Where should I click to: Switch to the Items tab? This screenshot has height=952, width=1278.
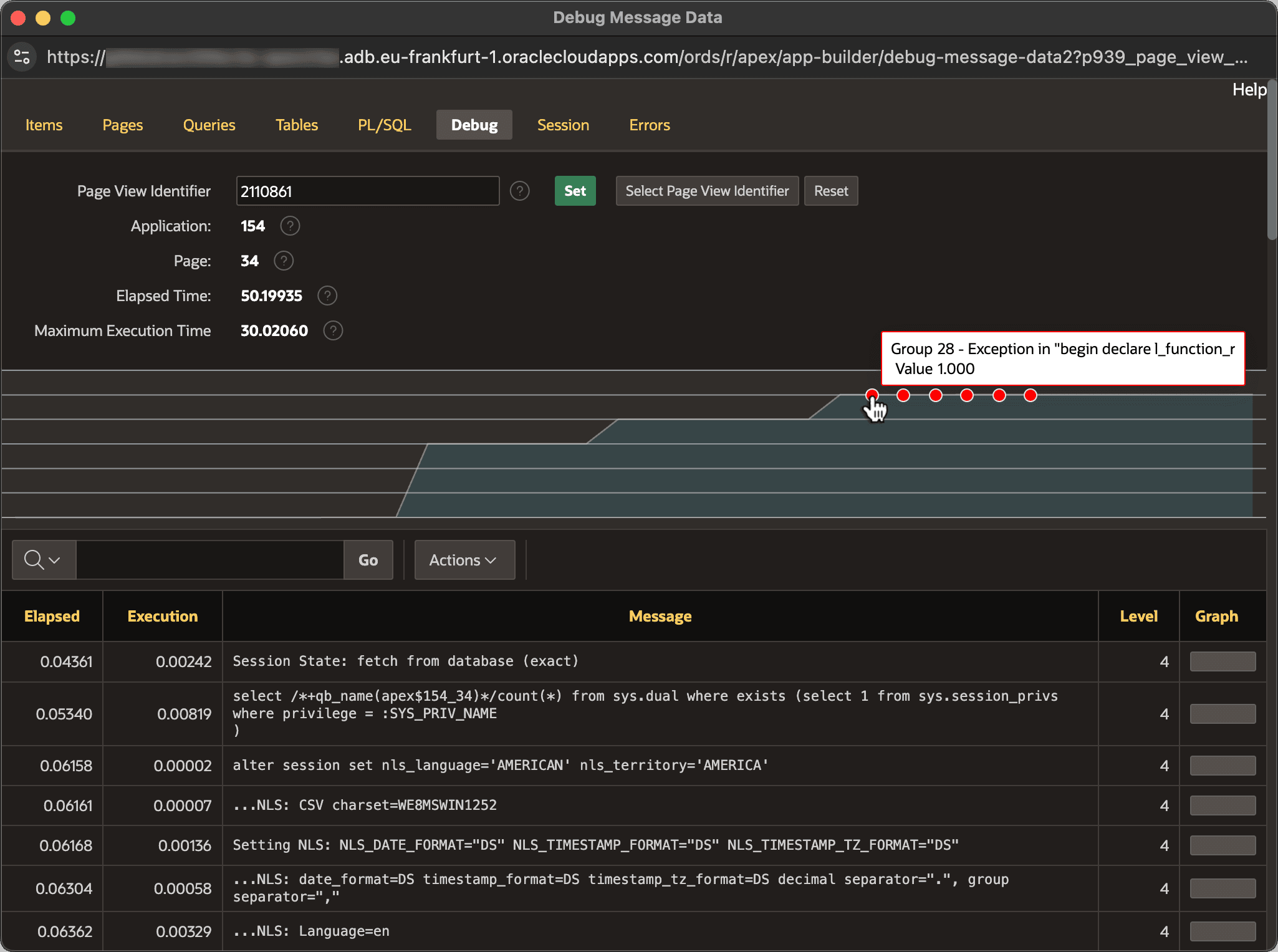point(44,125)
